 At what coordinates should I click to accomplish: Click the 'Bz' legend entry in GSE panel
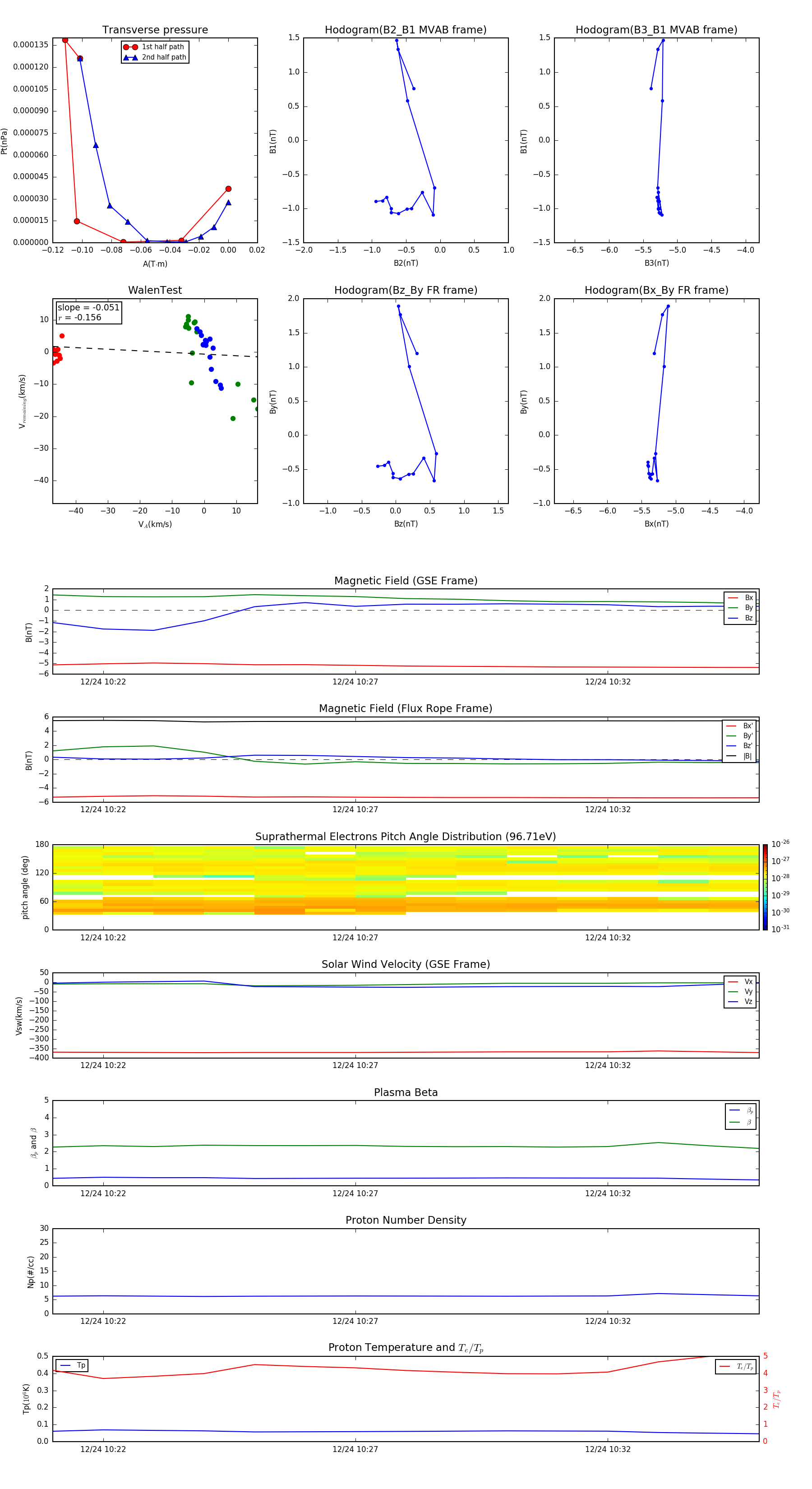pos(740,618)
